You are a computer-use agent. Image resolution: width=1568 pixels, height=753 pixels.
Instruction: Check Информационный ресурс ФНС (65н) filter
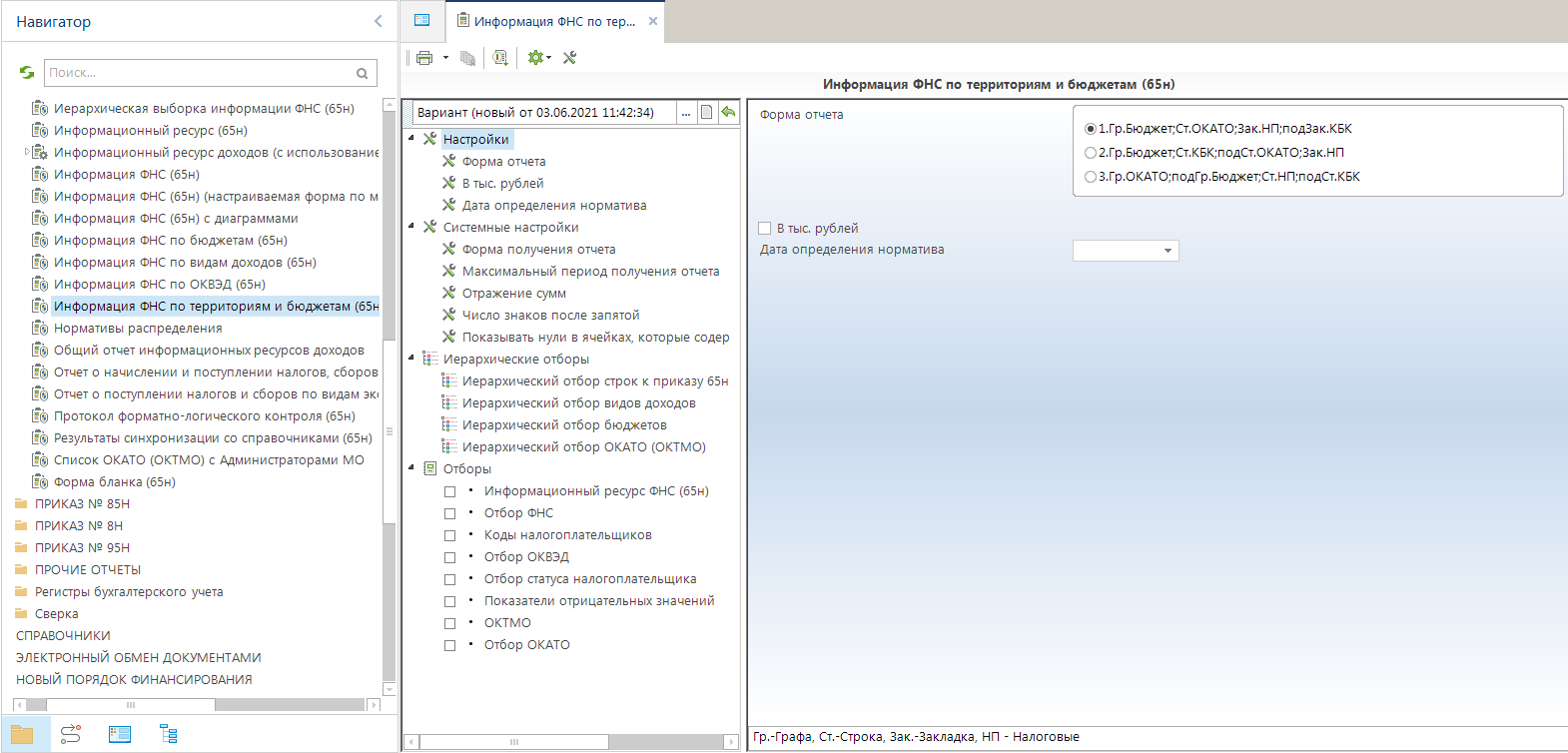tap(449, 491)
